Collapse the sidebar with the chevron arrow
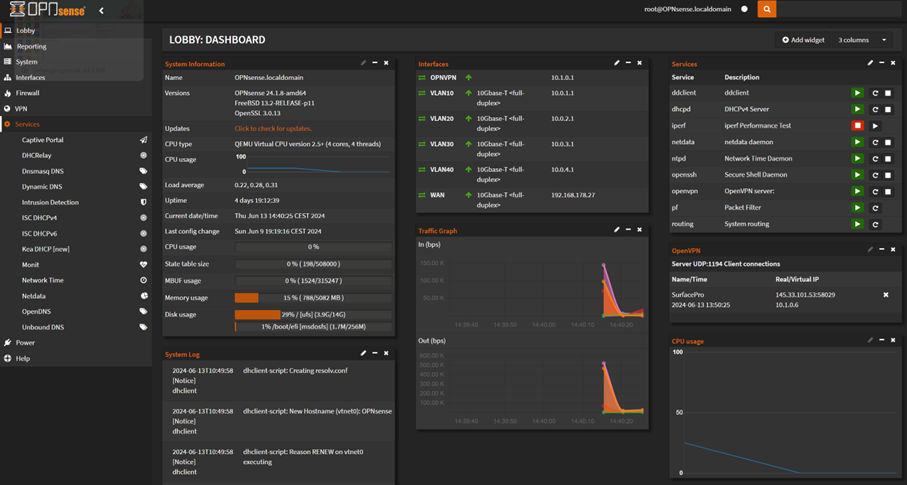This screenshot has width=907, height=485. tap(101, 11)
